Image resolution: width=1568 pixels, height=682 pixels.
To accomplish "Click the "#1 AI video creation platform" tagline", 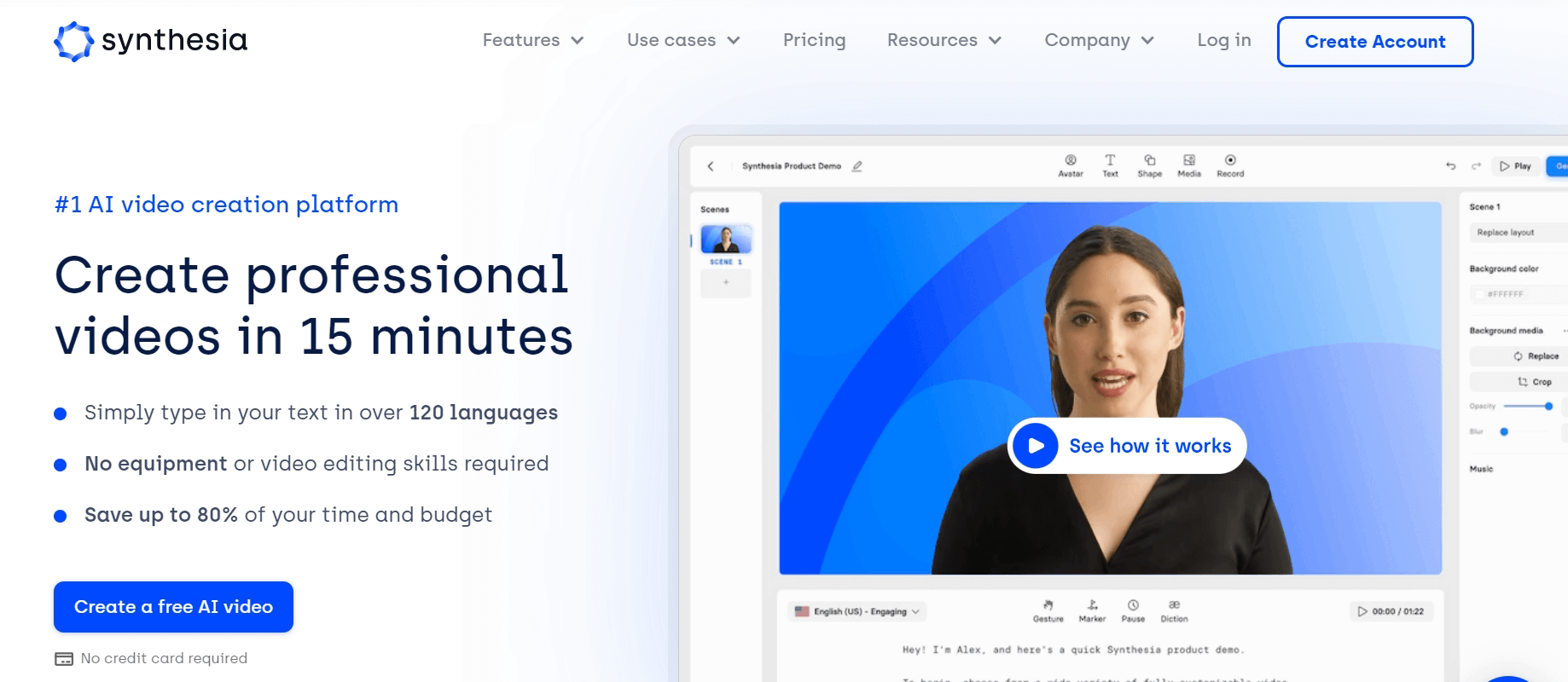I will [x=226, y=205].
